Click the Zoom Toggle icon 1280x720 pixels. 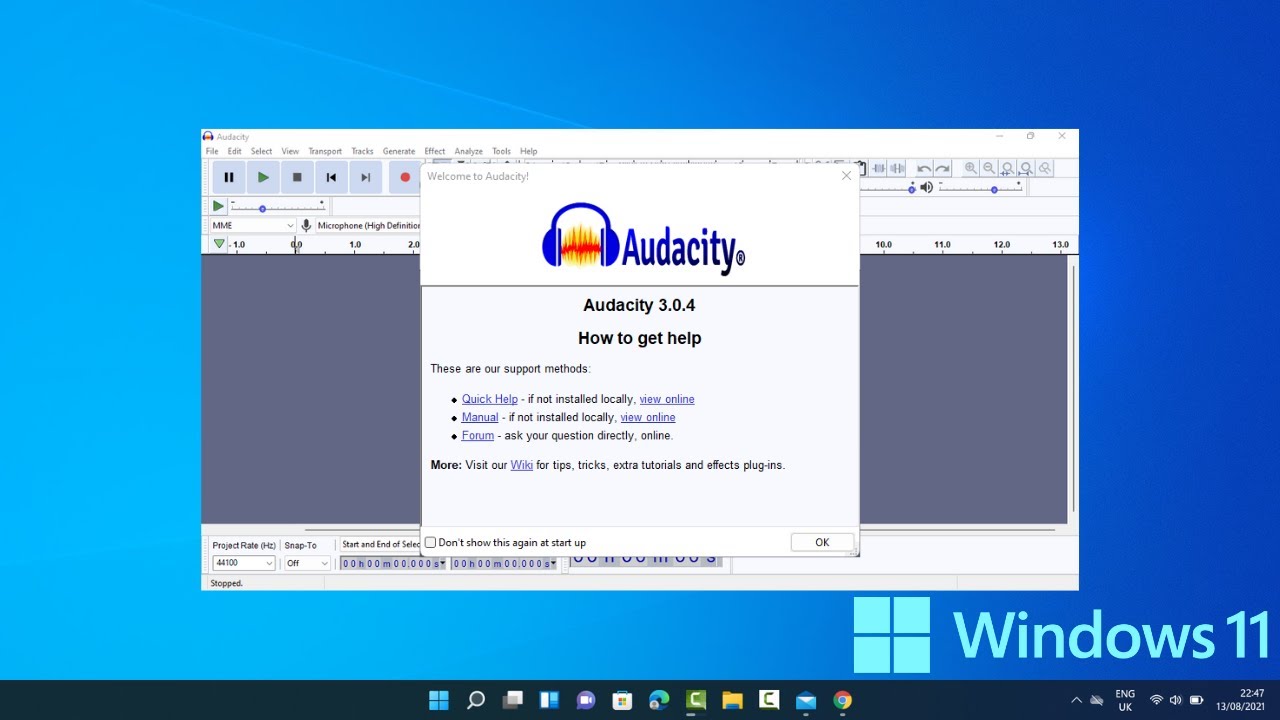pyautogui.click(x=1044, y=169)
